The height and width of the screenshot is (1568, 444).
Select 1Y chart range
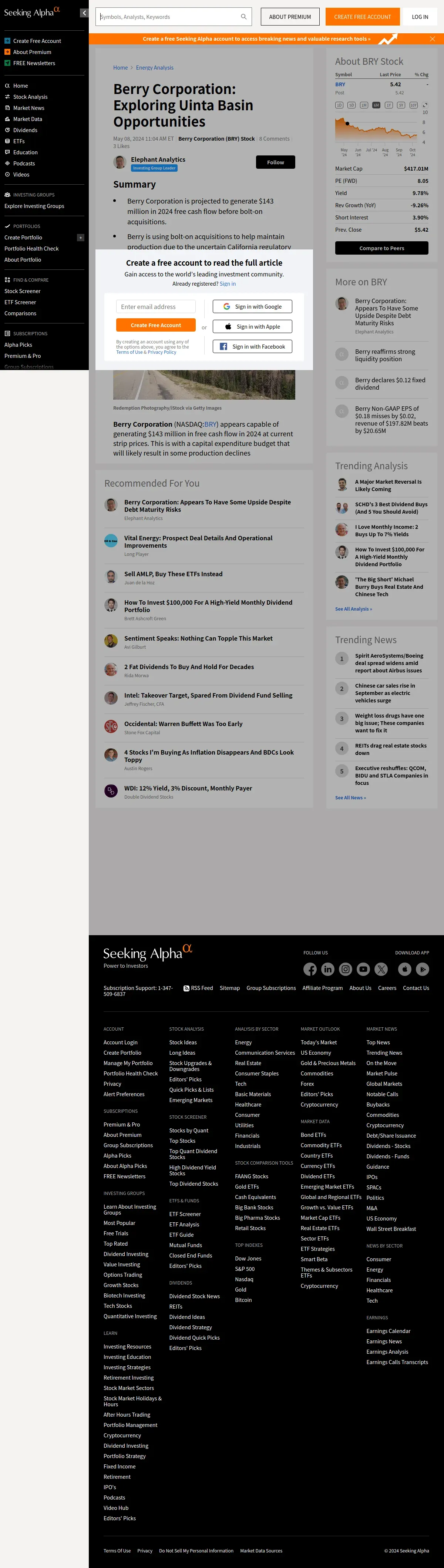click(388, 105)
